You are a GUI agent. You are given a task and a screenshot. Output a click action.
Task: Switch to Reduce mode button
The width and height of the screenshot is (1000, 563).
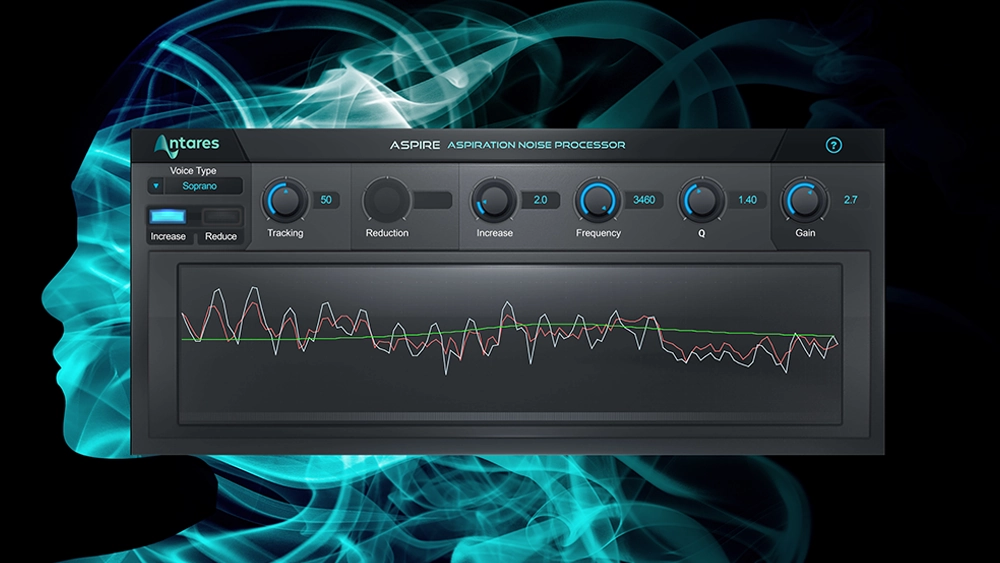click(x=221, y=217)
